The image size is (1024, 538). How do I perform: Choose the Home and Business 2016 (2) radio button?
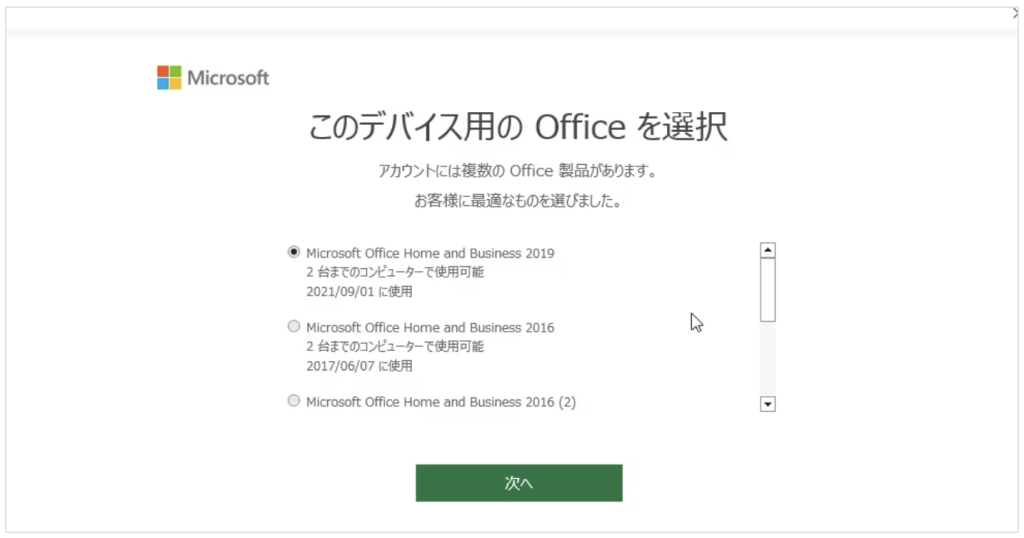pos(293,400)
